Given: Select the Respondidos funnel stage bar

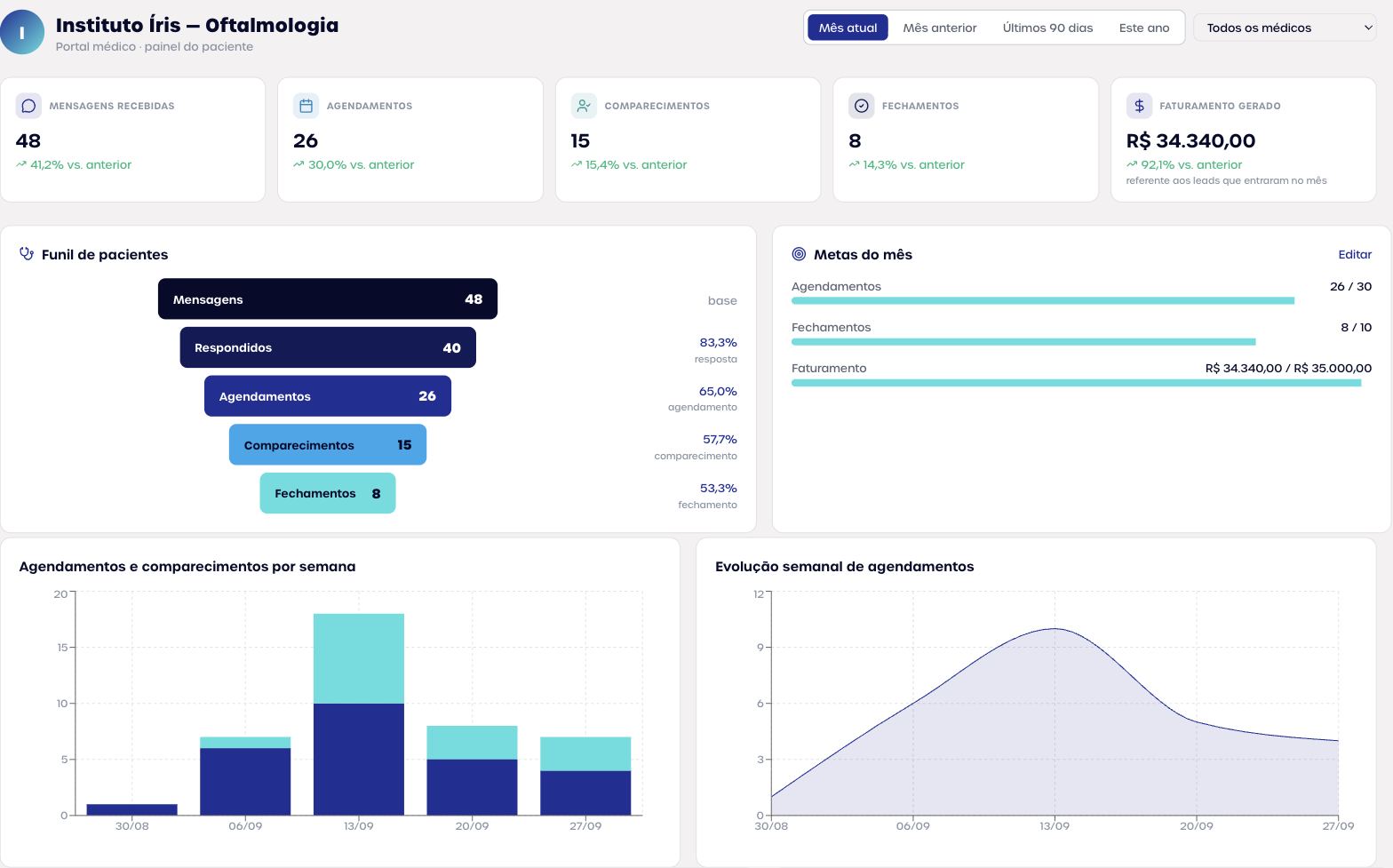Looking at the screenshot, I should tap(328, 347).
